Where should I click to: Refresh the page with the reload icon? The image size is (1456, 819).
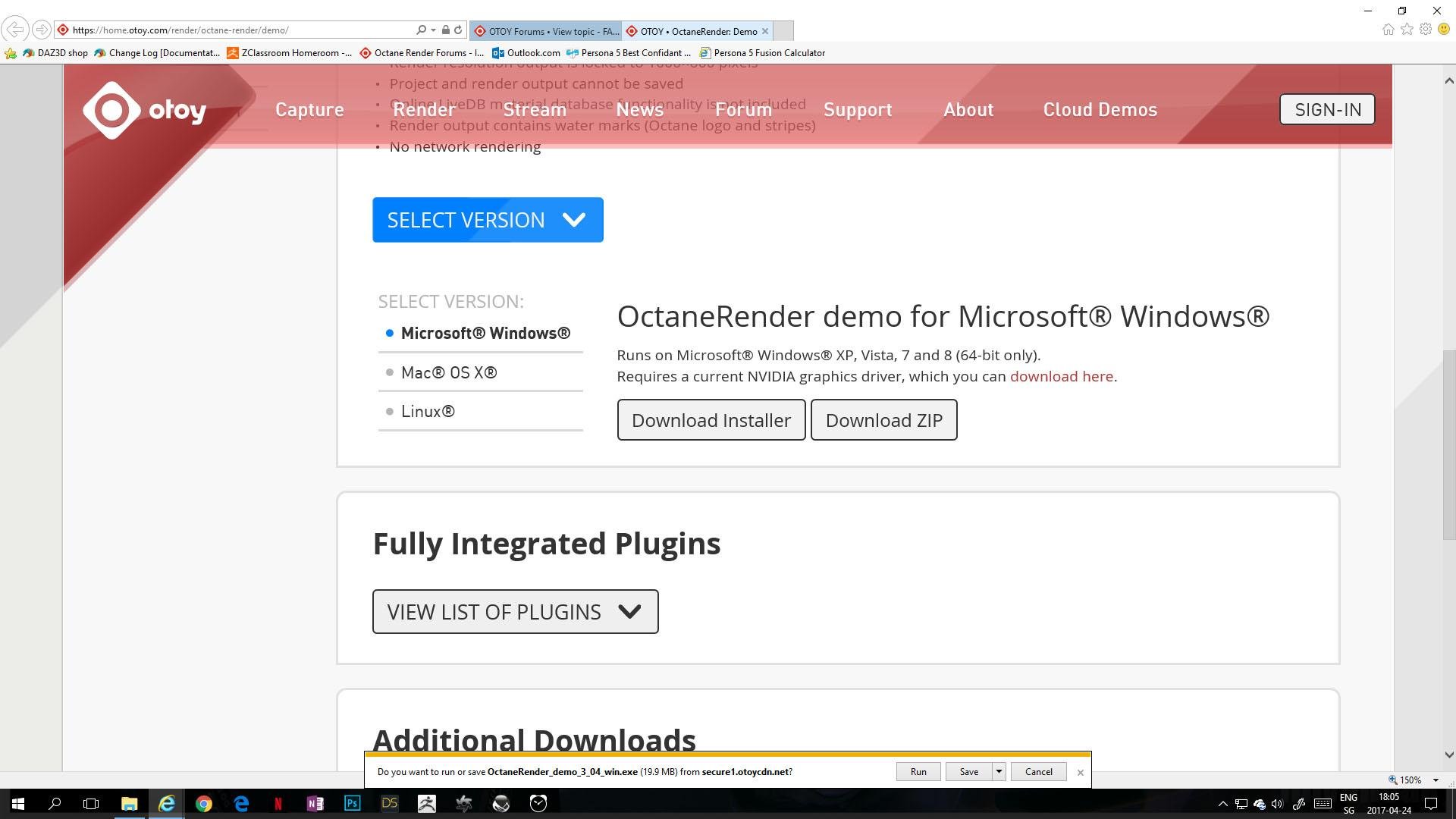coord(458,30)
